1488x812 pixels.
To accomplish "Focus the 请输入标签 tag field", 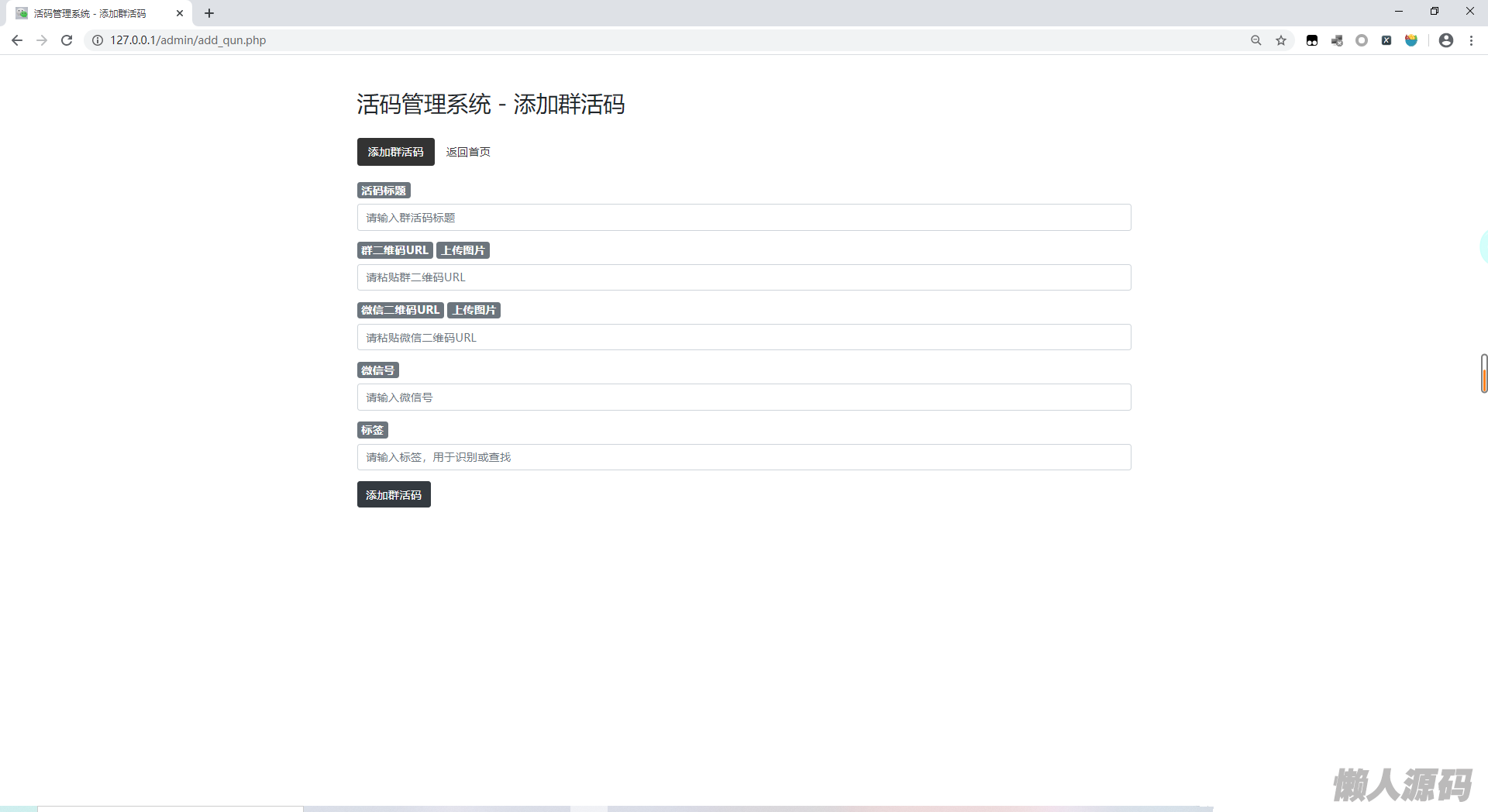I will click(744, 457).
